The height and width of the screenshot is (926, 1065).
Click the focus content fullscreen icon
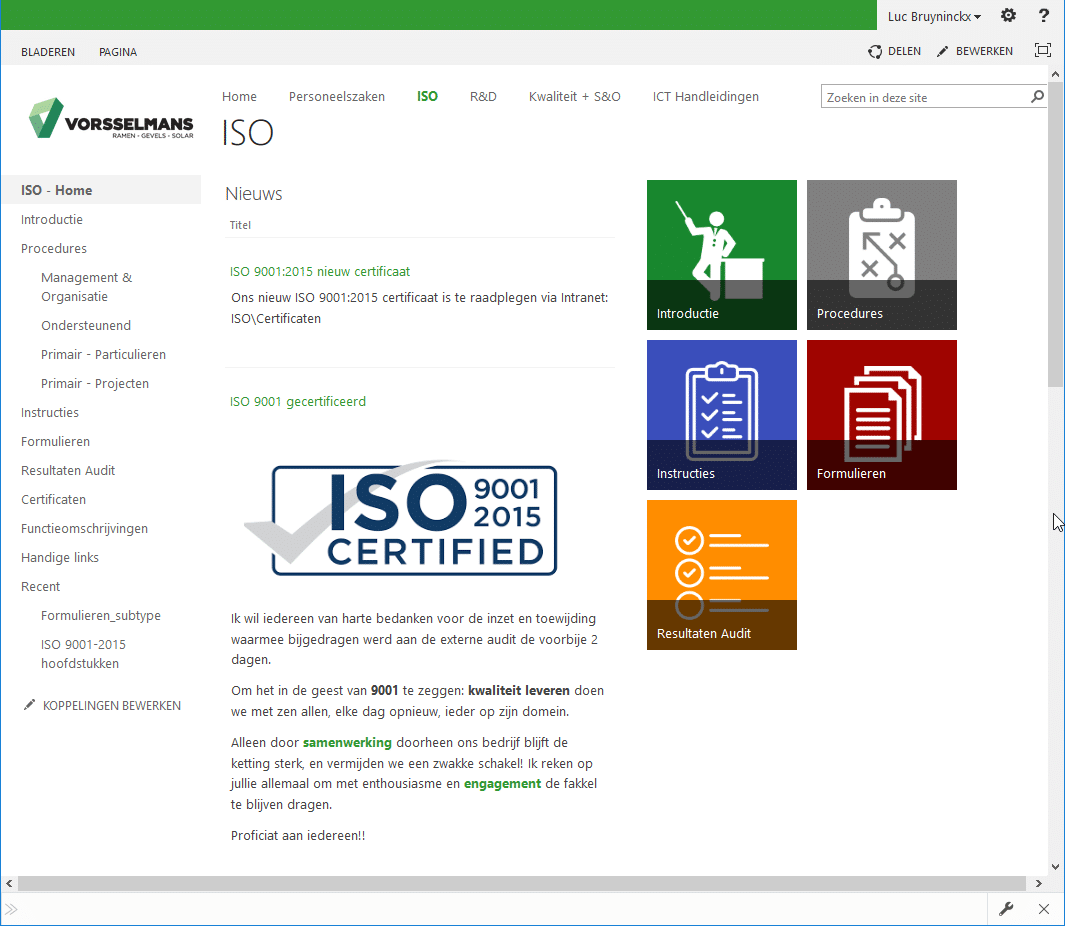coord(1043,50)
